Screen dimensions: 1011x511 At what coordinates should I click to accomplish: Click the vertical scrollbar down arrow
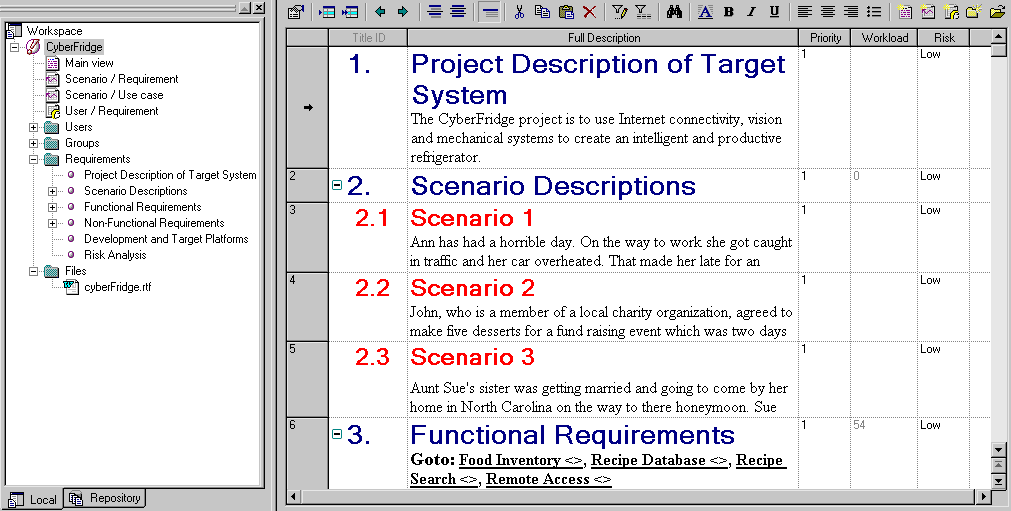998,450
